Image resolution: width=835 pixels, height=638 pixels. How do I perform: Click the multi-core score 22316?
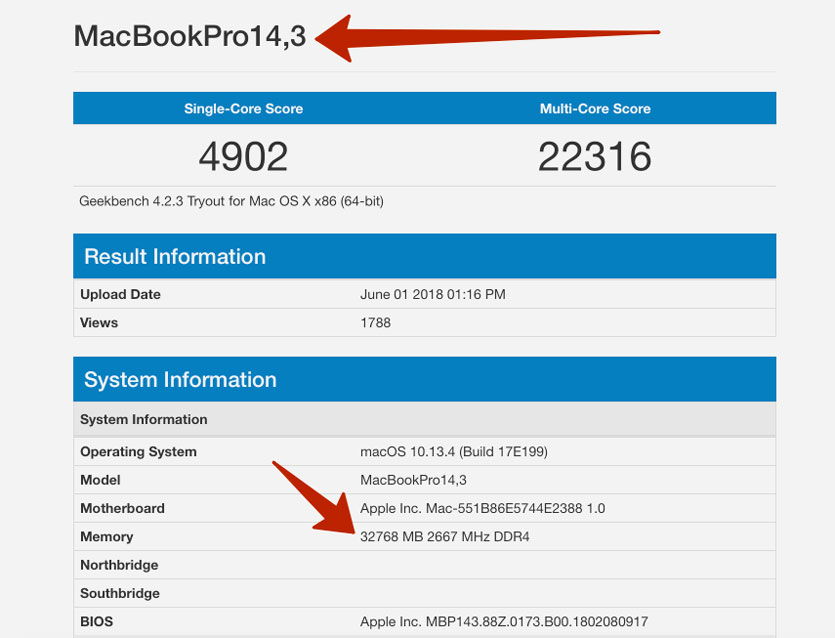tap(595, 157)
